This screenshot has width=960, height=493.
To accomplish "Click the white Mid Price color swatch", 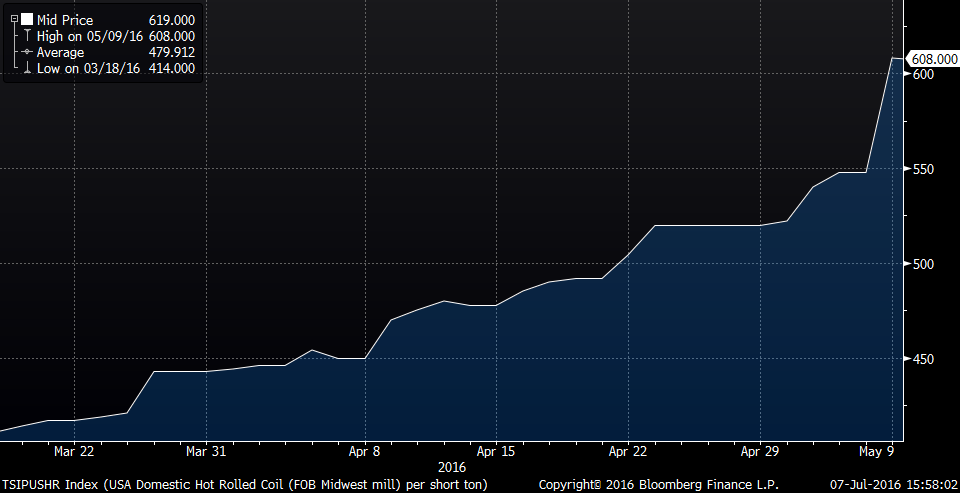I will (25, 20).
